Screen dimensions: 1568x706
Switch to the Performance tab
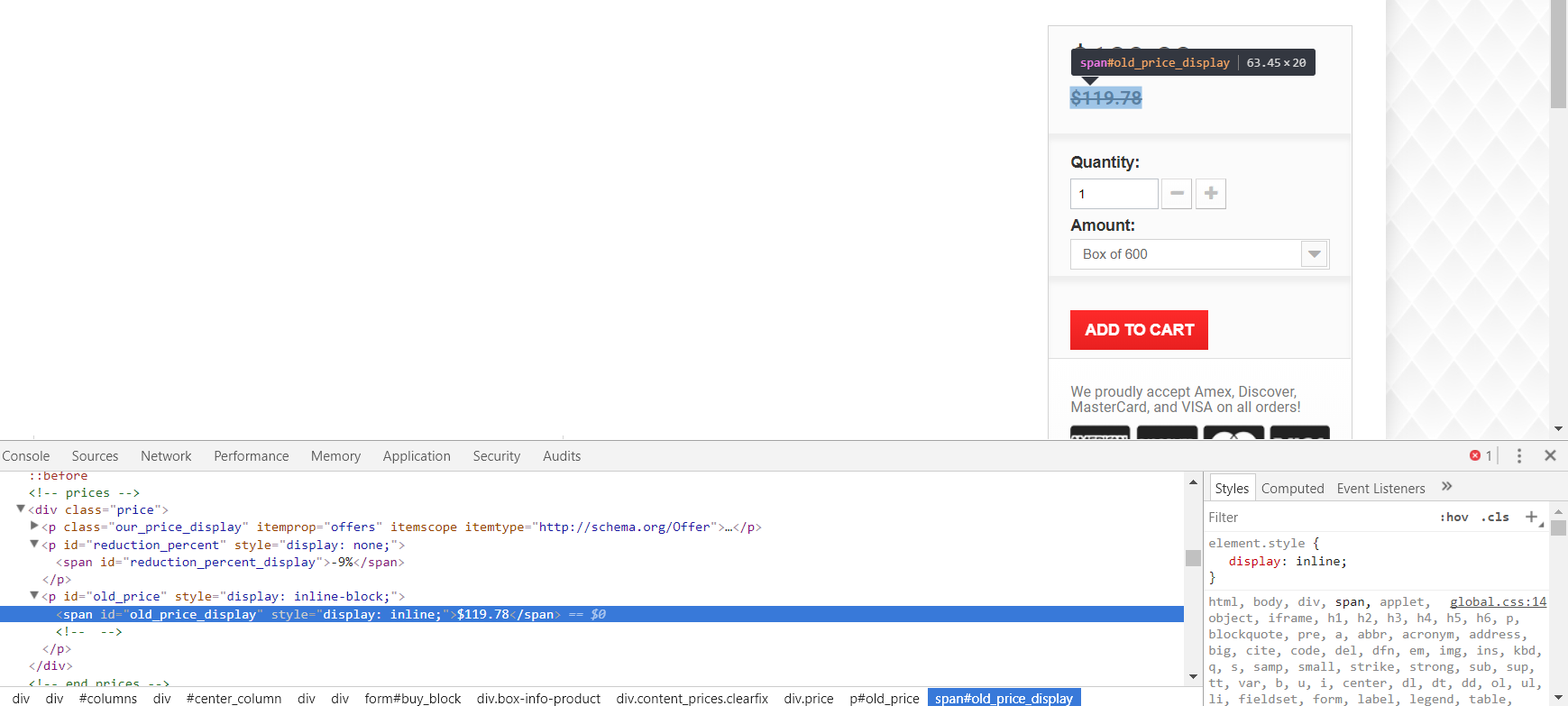click(x=251, y=456)
